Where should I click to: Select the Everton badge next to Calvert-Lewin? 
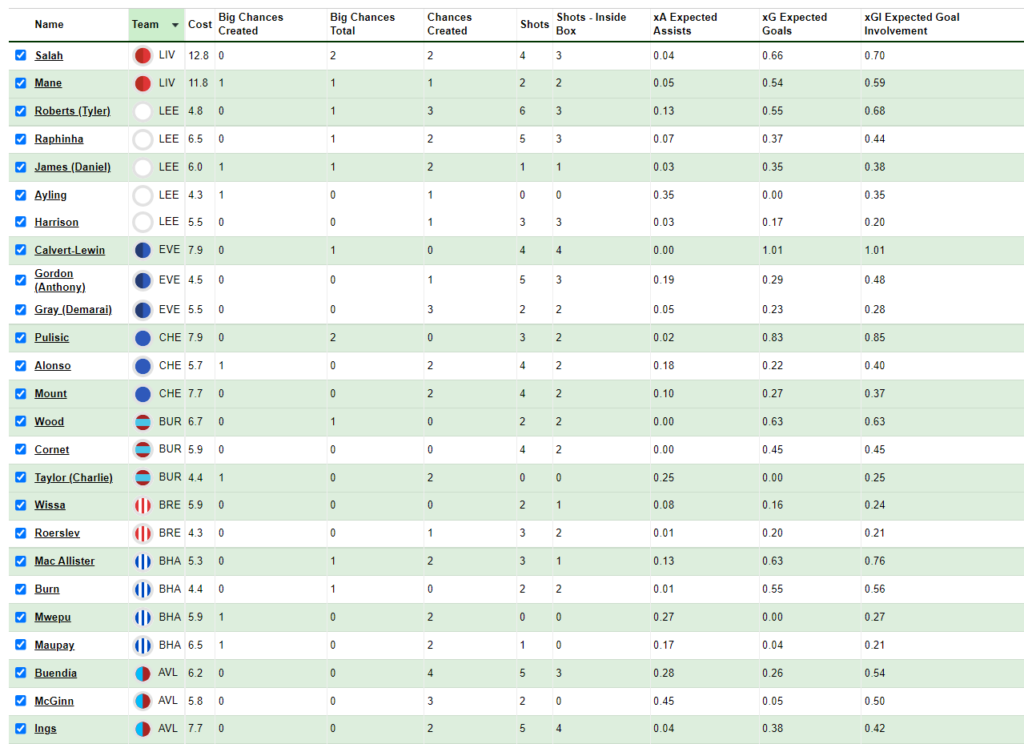coord(143,250)
